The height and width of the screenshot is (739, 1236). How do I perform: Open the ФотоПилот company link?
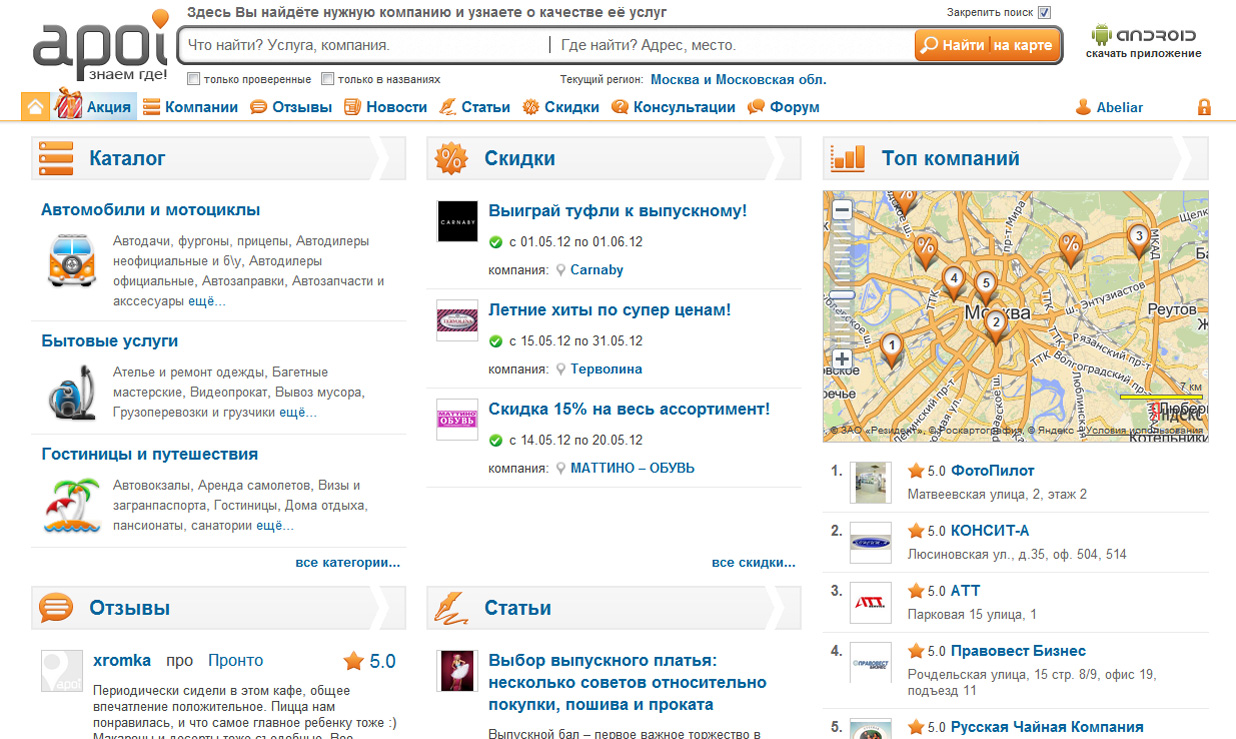tap(992, 471)
